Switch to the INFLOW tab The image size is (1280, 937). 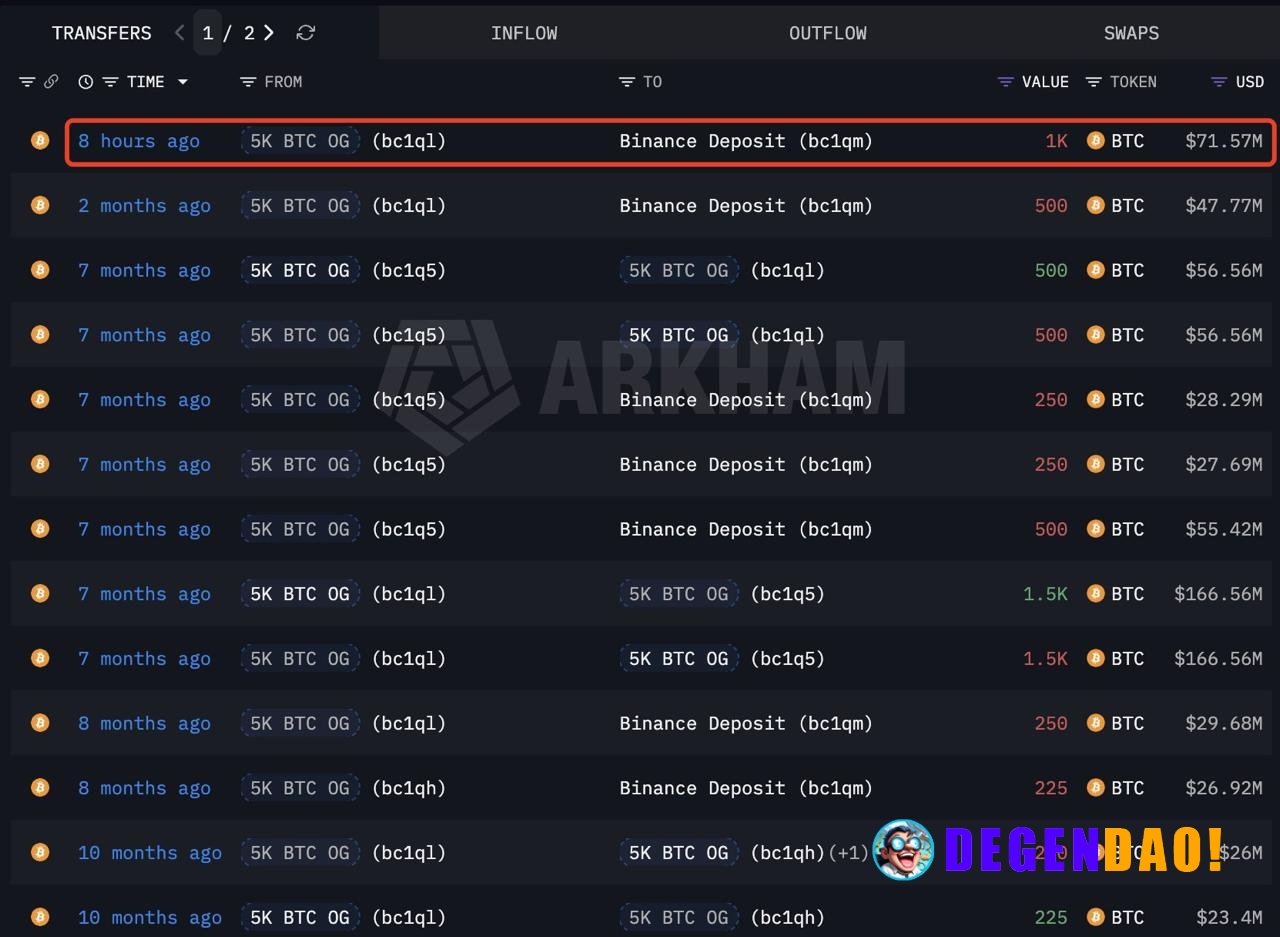[x=524, y=33]
